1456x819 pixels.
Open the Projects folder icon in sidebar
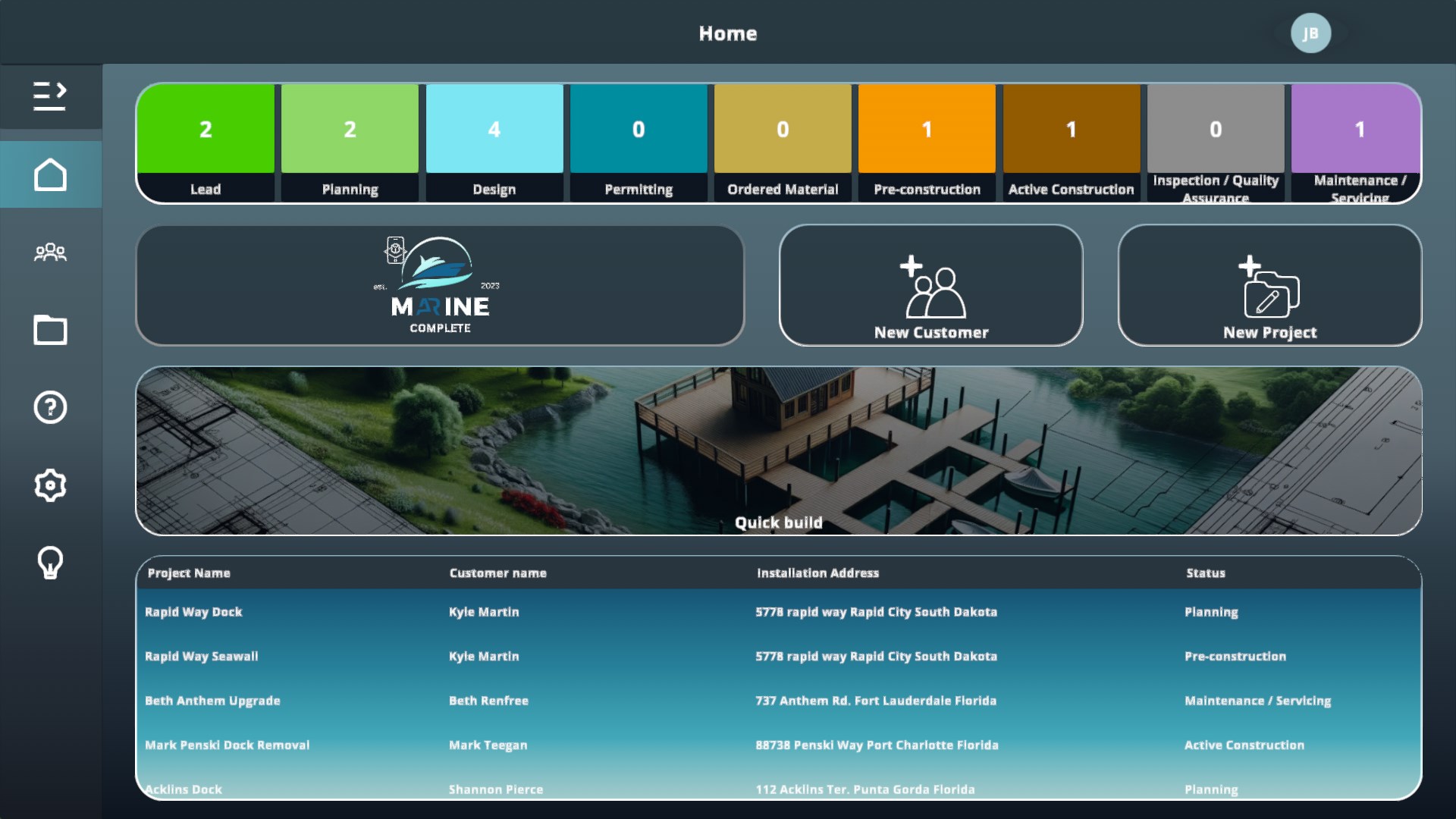point(50,330)
